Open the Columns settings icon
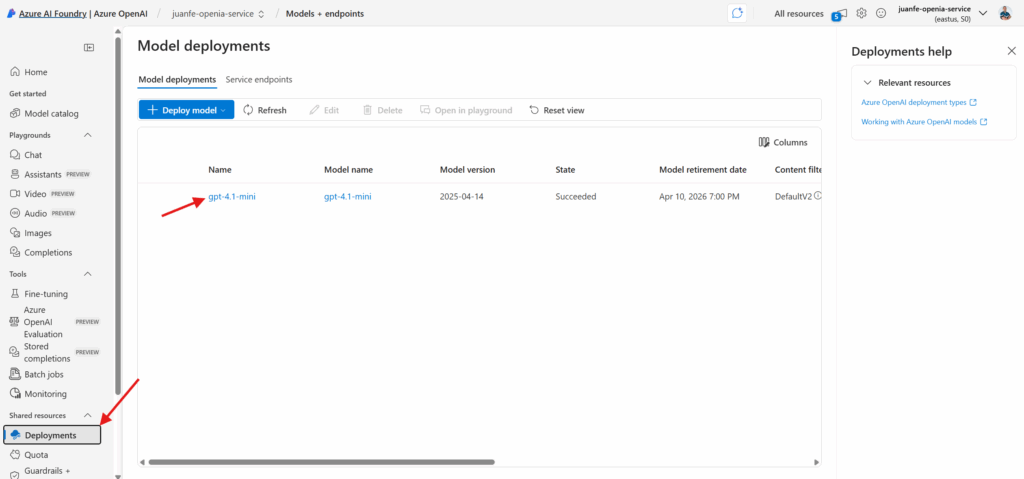Viewport: 1024px width, 479px height. click(764, 143)
